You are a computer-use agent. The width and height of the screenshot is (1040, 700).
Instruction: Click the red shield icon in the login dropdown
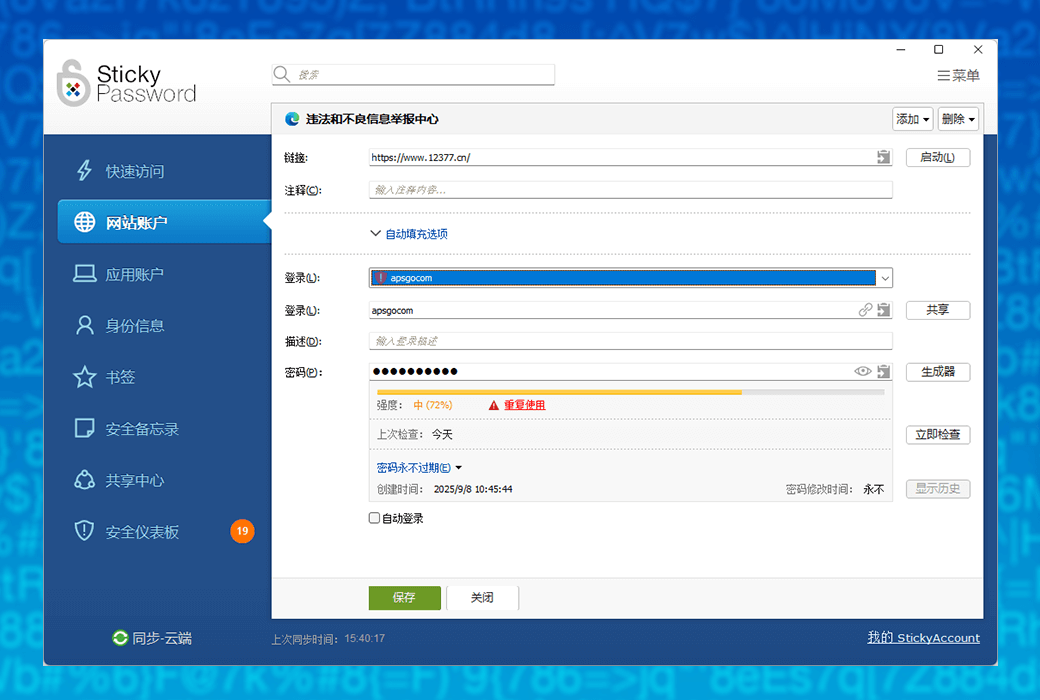tap(380, 277)
